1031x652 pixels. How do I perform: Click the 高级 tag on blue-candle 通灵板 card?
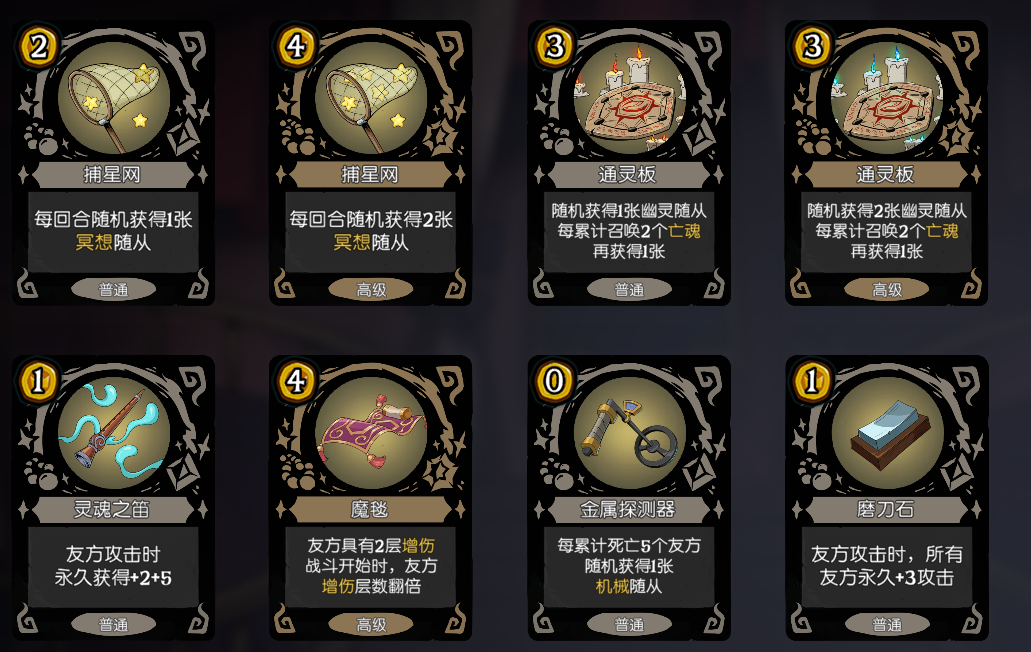click(886, 289)
